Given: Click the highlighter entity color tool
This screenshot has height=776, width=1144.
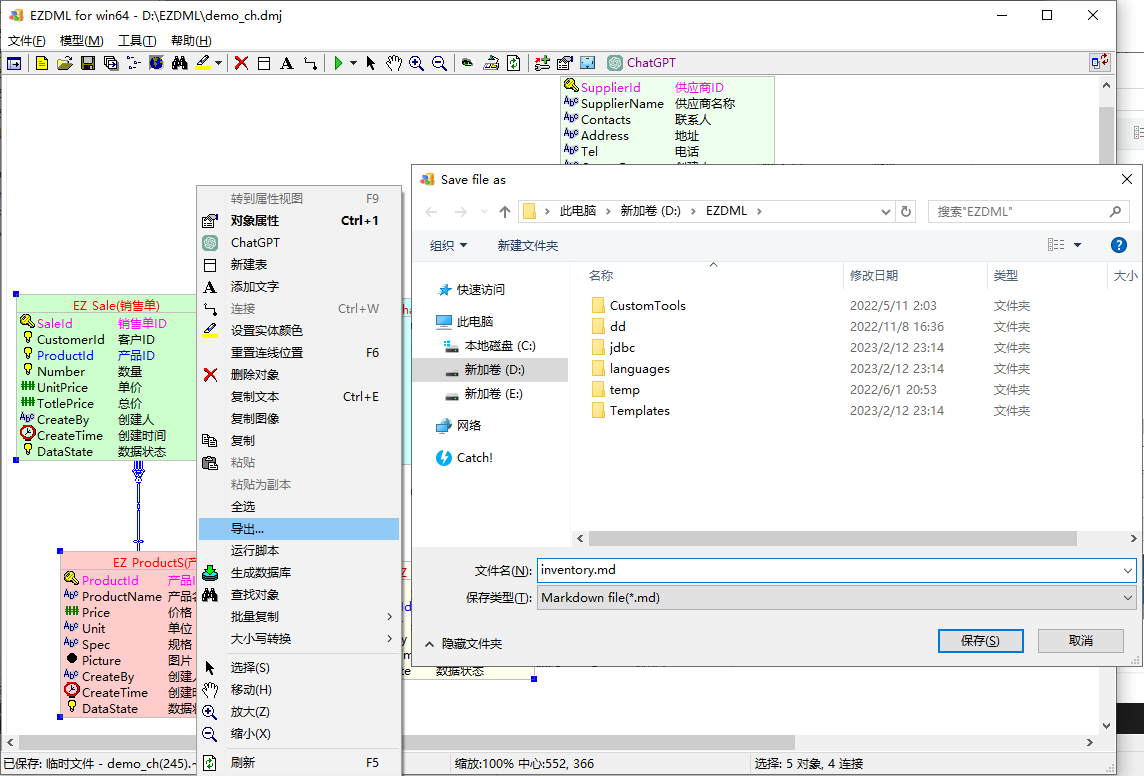Looking at the screenshot, I should (203, 63).
